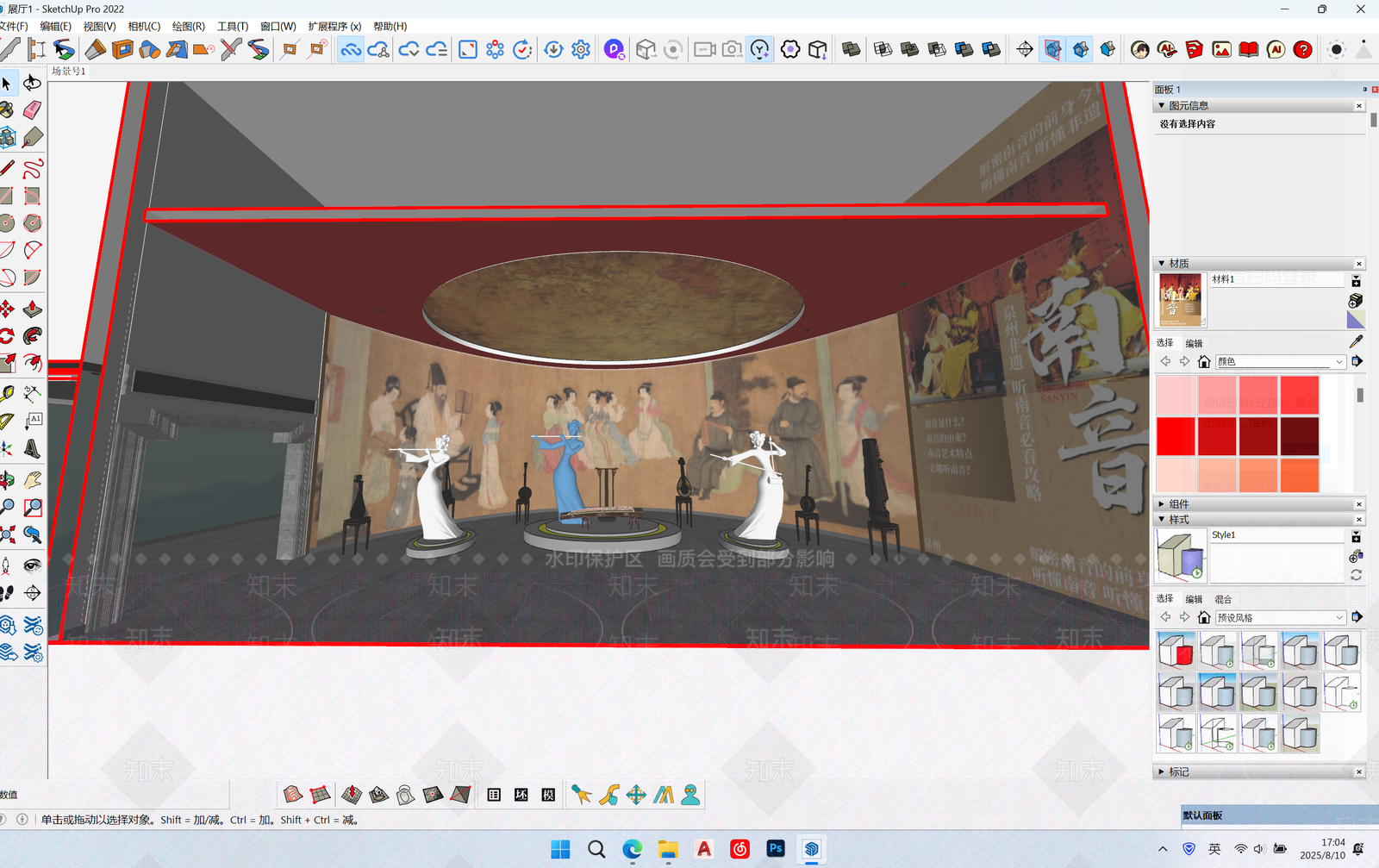Toggle display of section planes
The image size is (1379, 868).
coord(1052,49)
